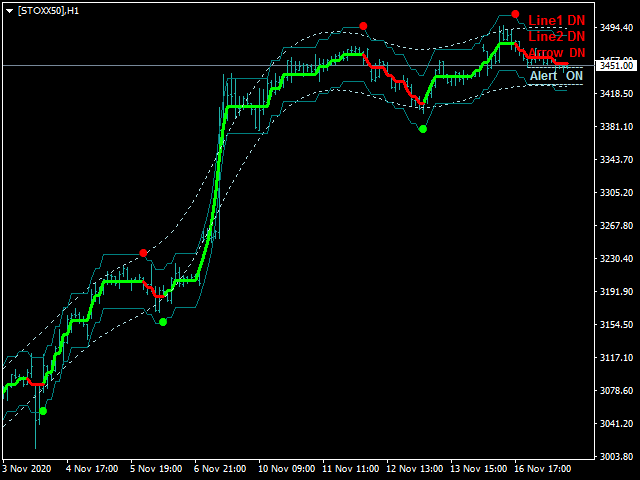The width and height of the screenshot is (640, 480).
Task: Click the 3191.90 price scale label
Action: pyautogui.click(x=616, y=292)
